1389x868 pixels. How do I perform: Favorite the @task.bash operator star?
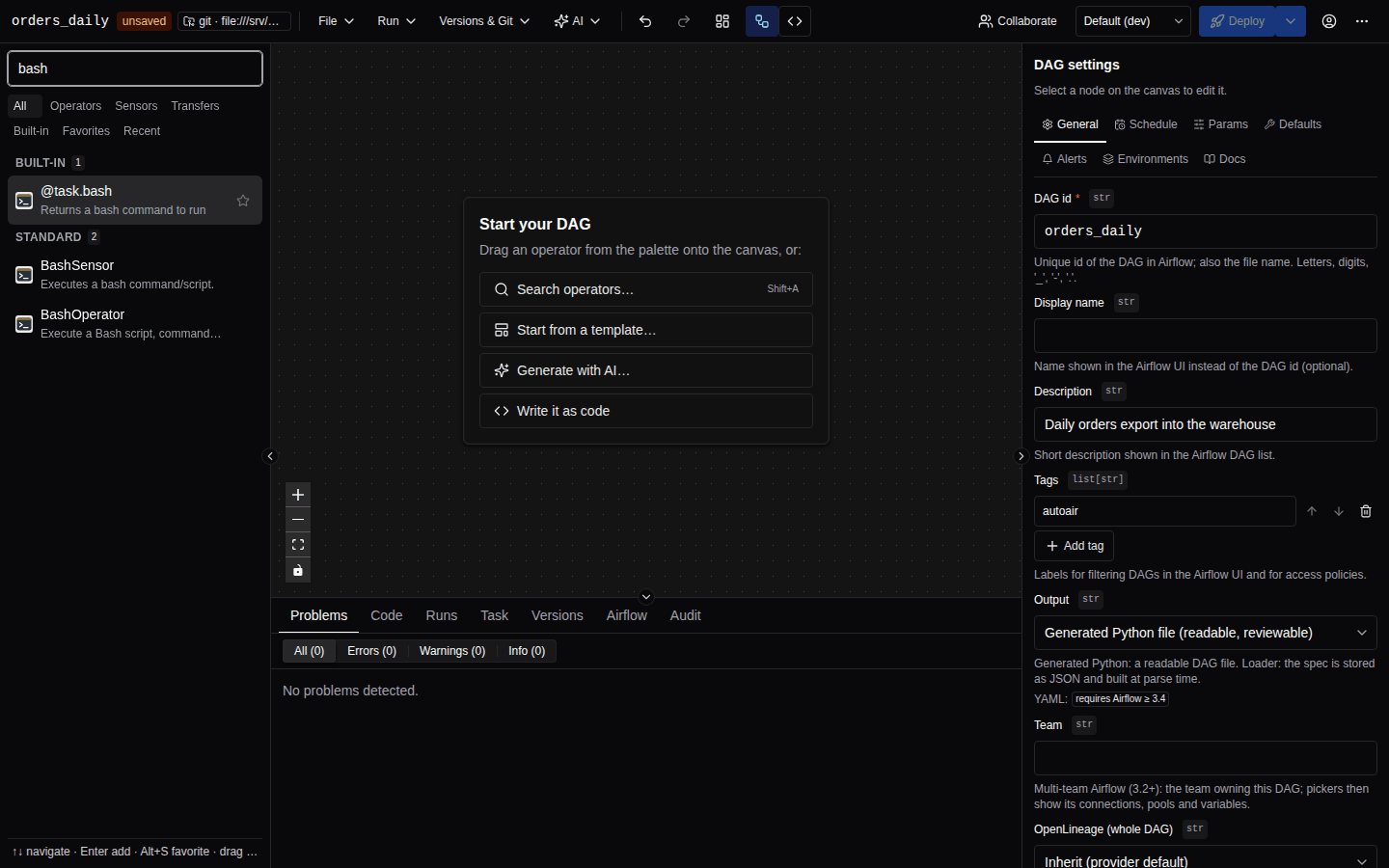tap(243, 201)
